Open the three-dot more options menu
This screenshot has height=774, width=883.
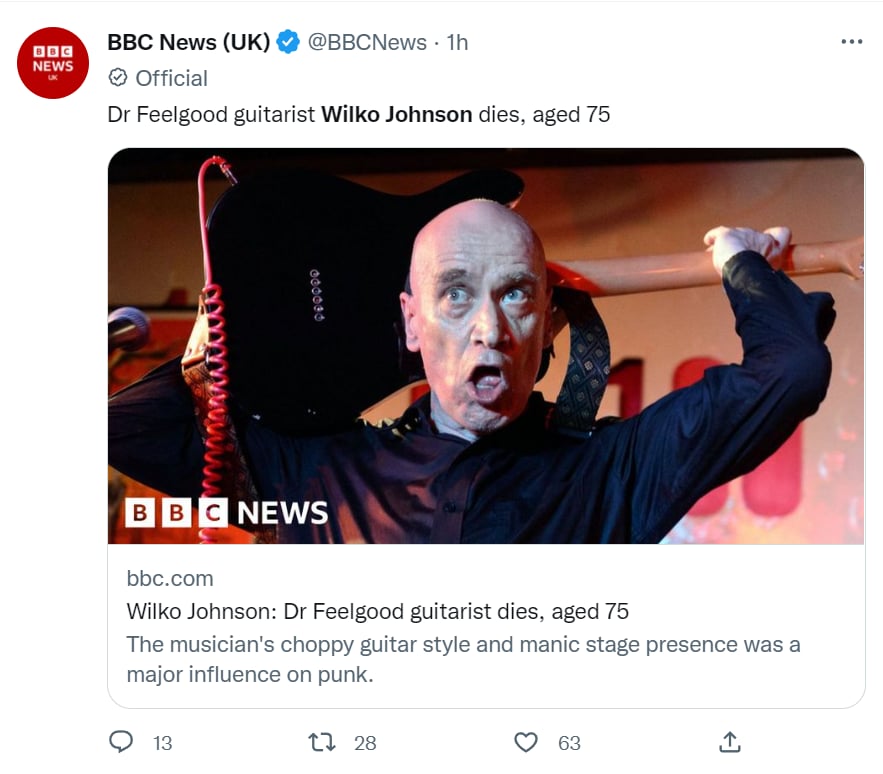pyautogui.click(x=851, y=42)
